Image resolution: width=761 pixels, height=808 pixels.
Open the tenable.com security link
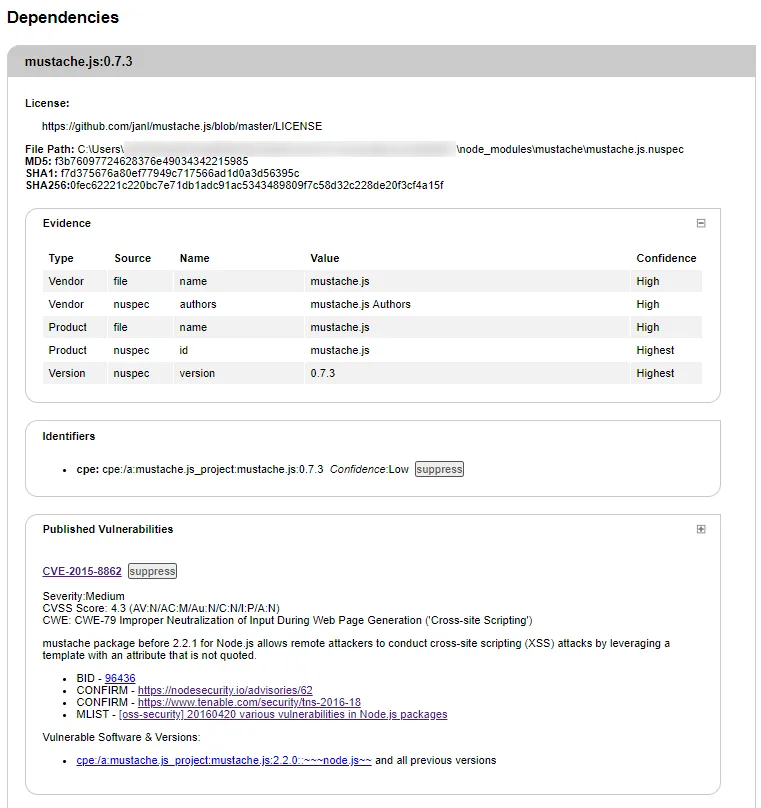(237, 703)
